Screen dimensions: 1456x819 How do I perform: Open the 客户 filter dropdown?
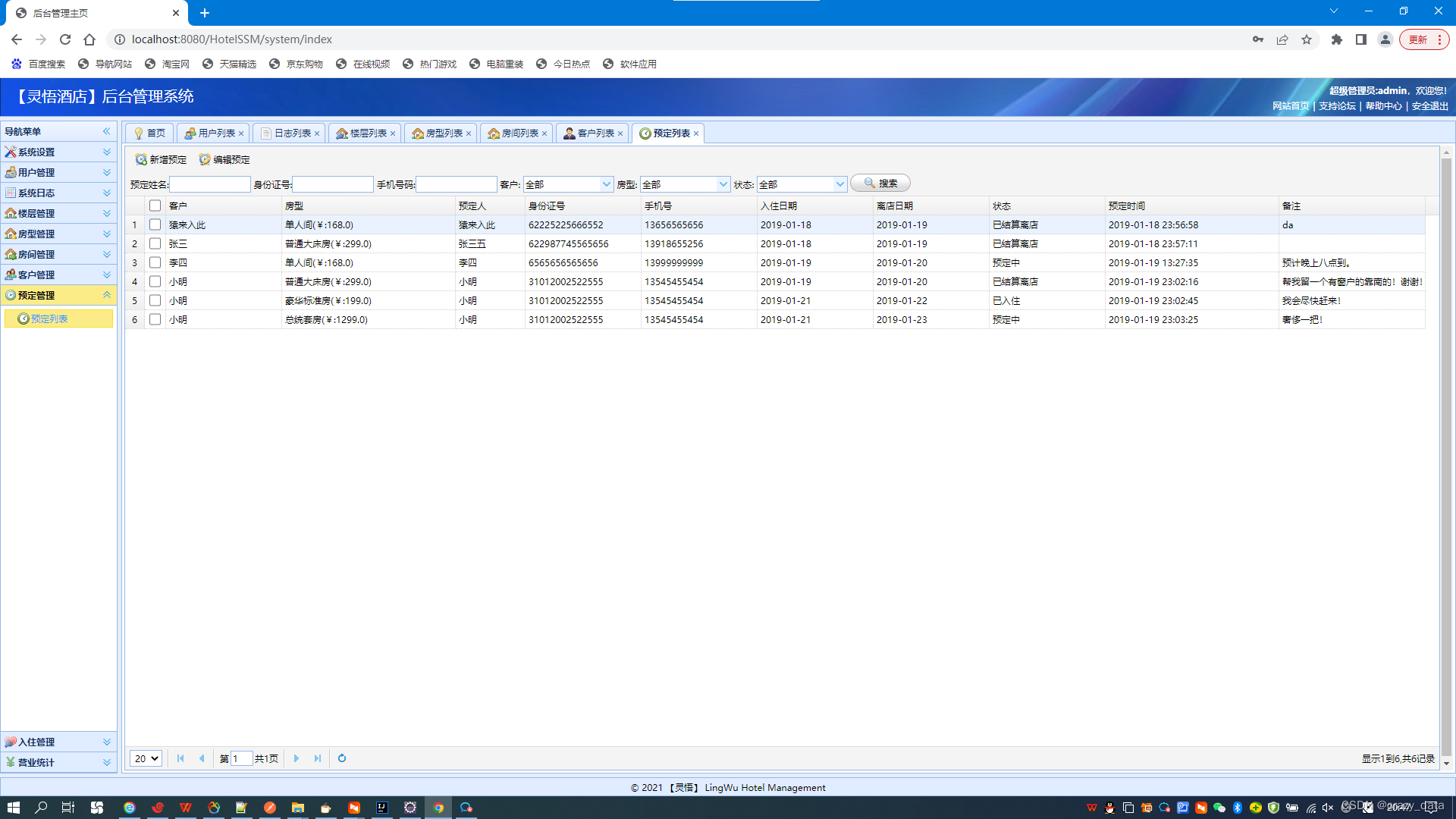click(606, 184)
